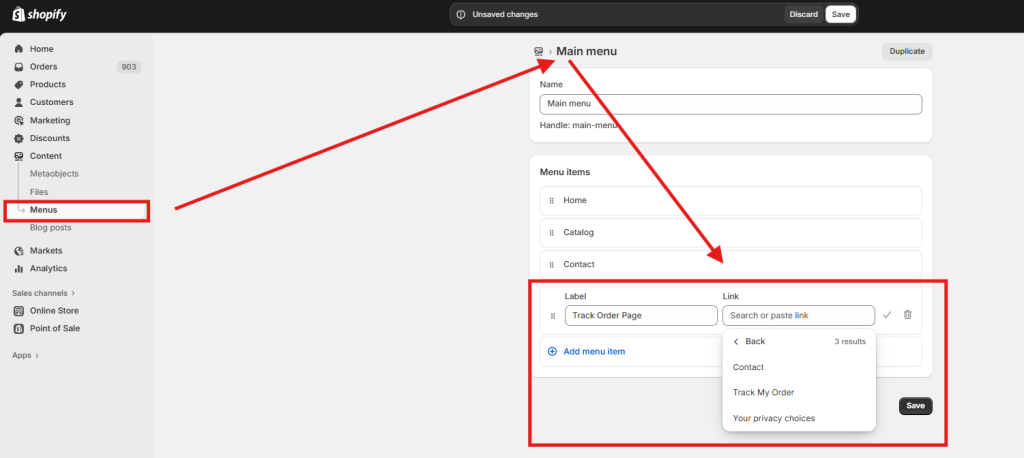Click the Search or paste link field
The height and width of the screenshot is (458, 1024).
pyautogui.click(x=799, y=316)
